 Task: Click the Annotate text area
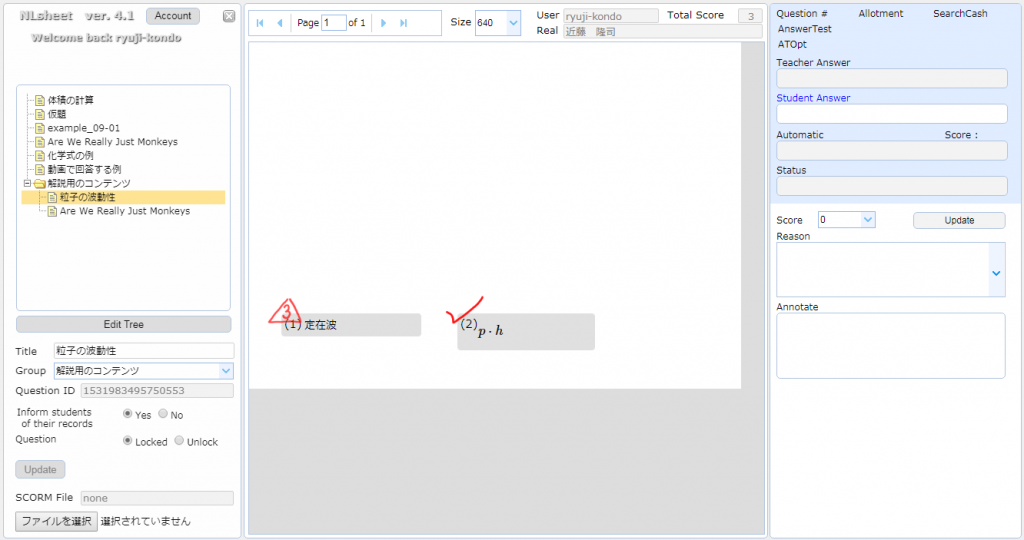(890, 346)
